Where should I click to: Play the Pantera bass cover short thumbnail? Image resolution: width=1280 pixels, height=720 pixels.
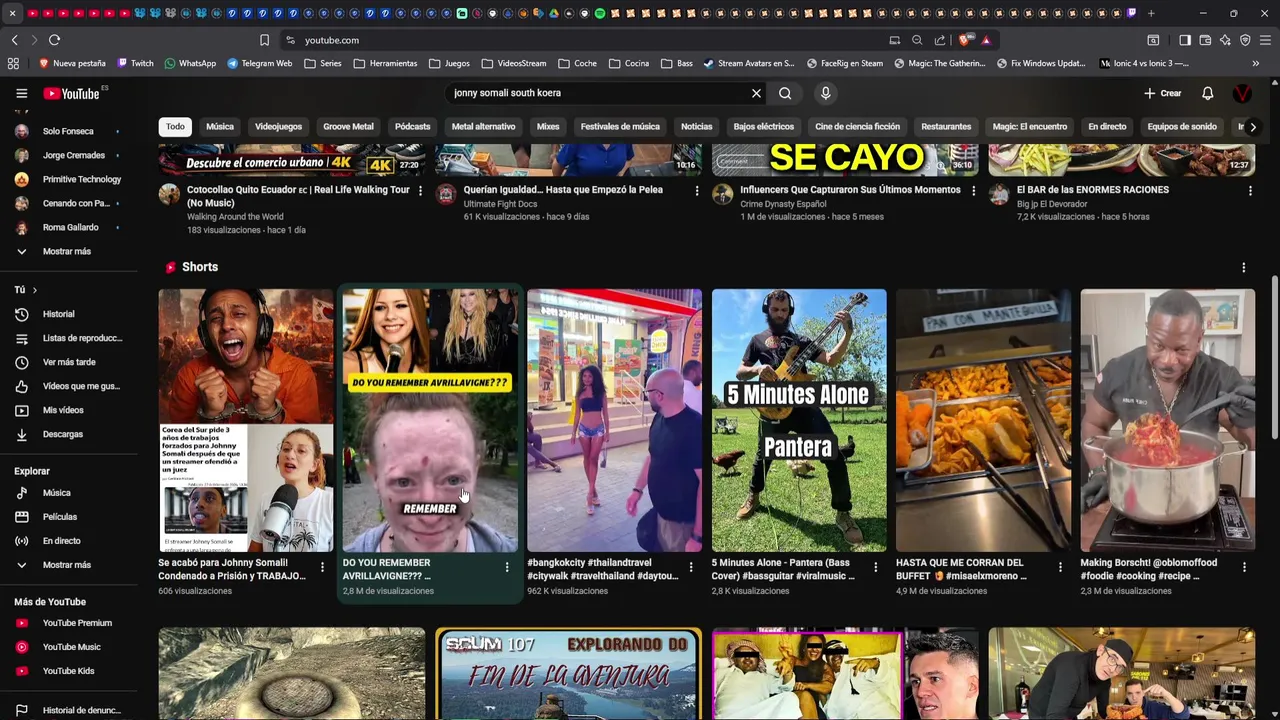pos(799,420)
